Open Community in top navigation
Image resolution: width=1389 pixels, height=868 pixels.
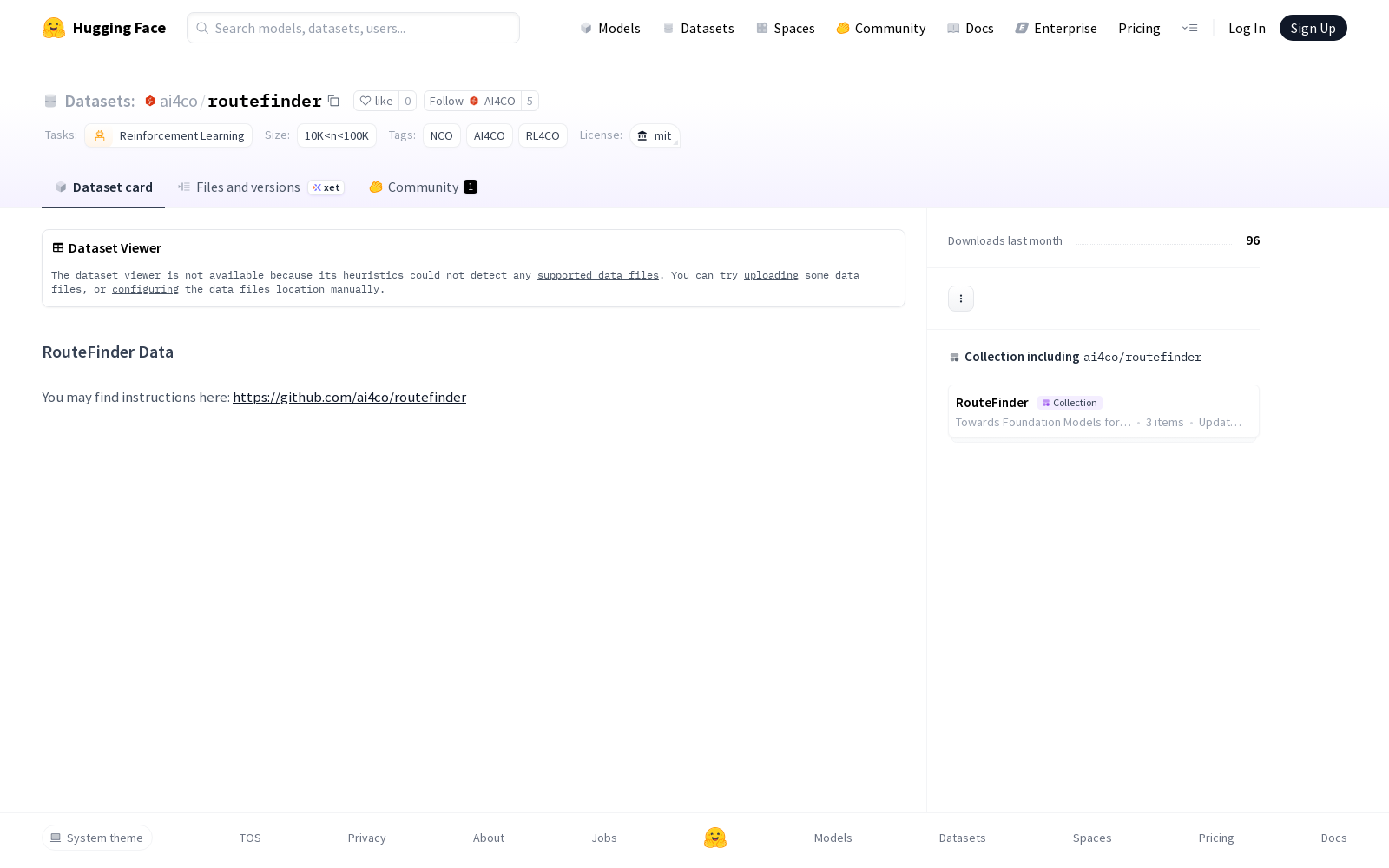[x=881, y=28]
